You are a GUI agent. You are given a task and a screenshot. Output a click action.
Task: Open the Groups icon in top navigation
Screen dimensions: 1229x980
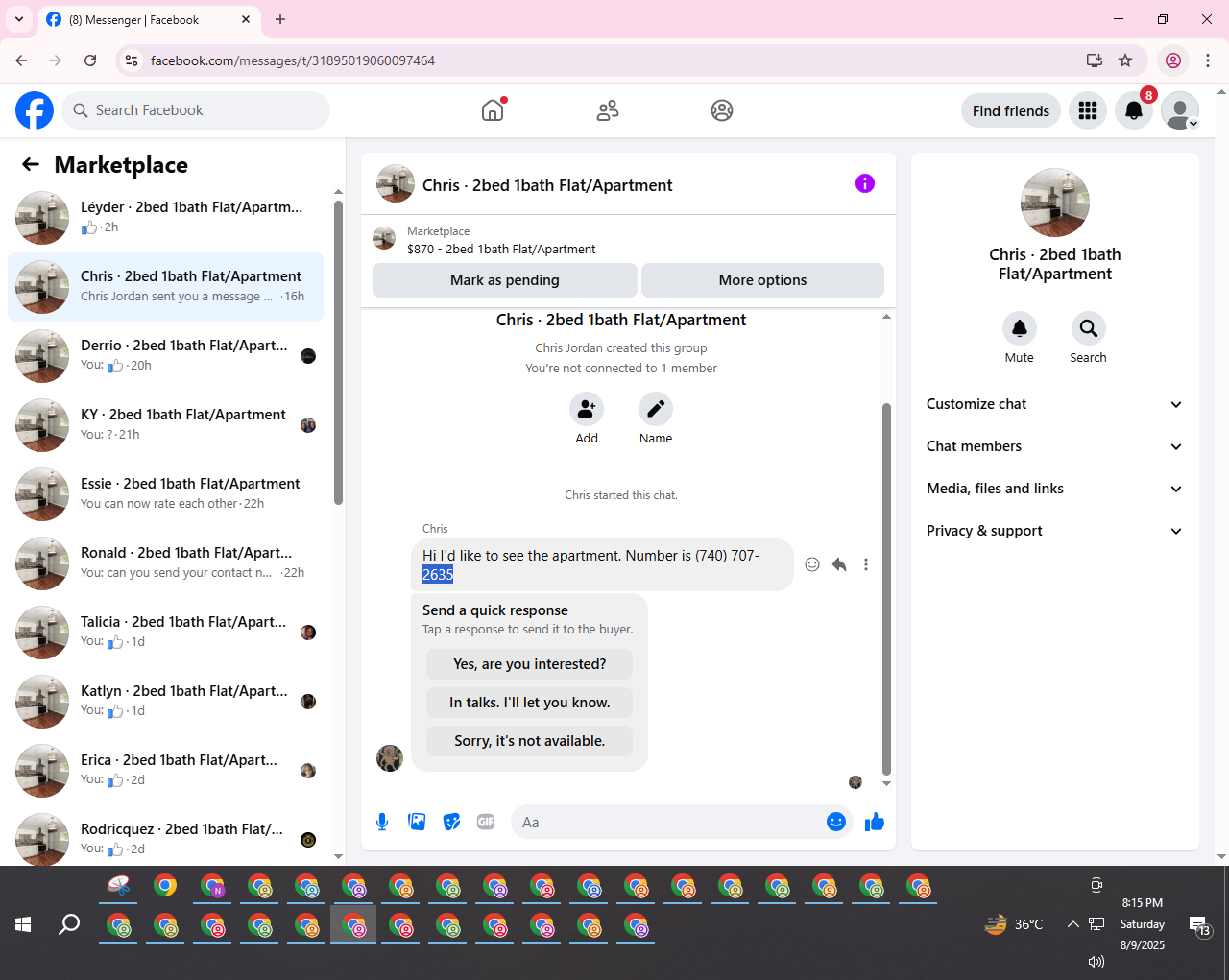(722, 110)
